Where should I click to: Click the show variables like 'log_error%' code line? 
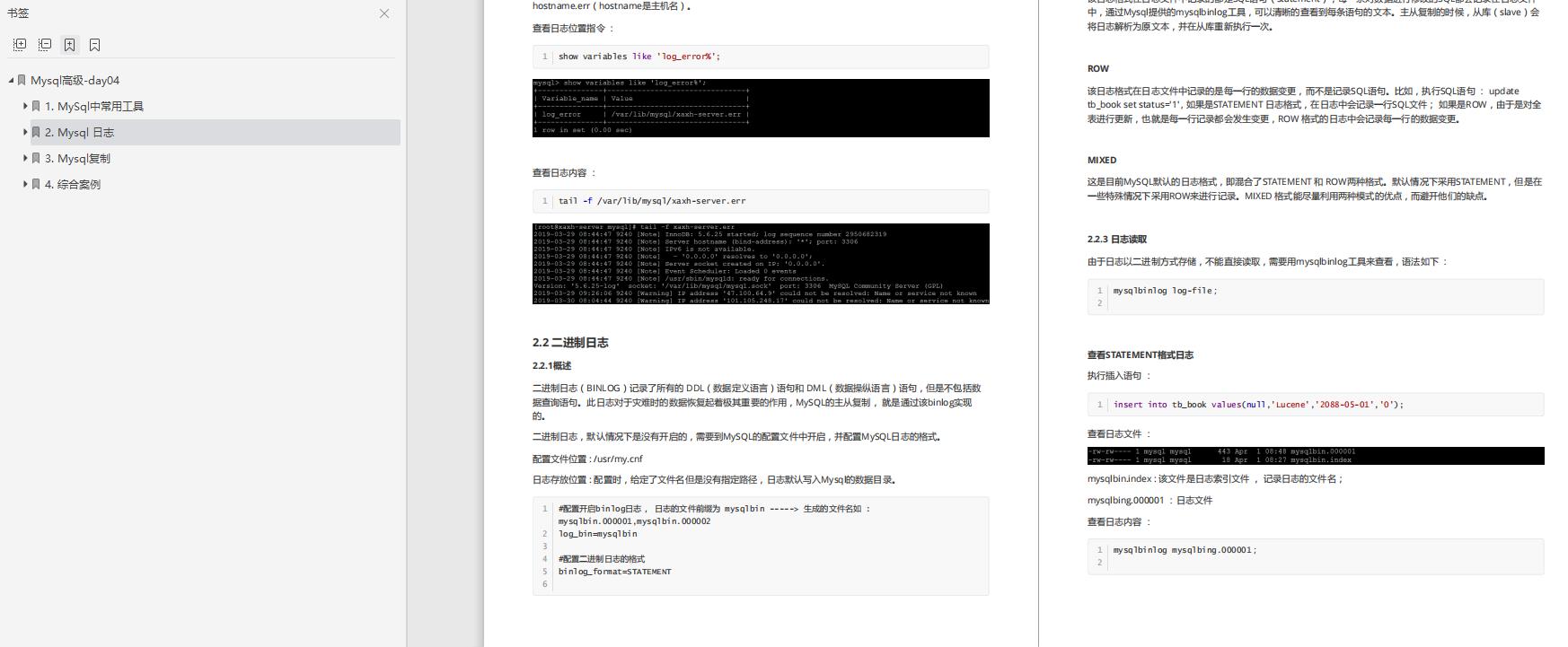pos(639,57)
